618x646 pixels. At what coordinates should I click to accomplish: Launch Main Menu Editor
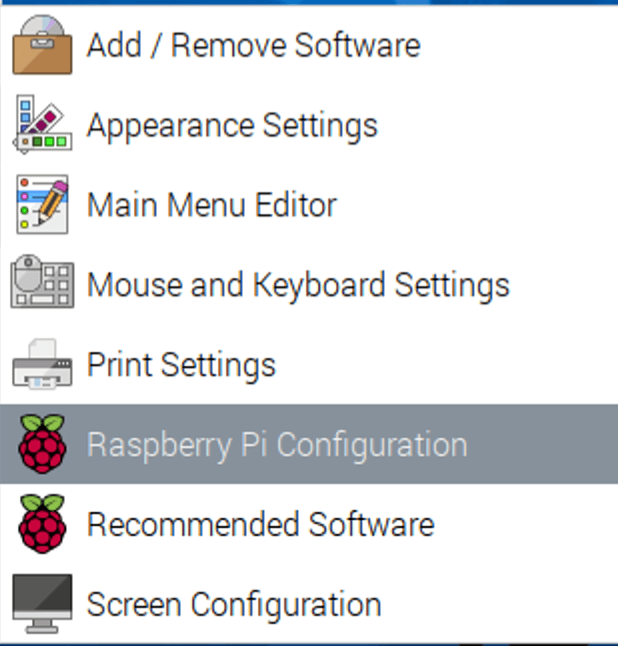309,204
